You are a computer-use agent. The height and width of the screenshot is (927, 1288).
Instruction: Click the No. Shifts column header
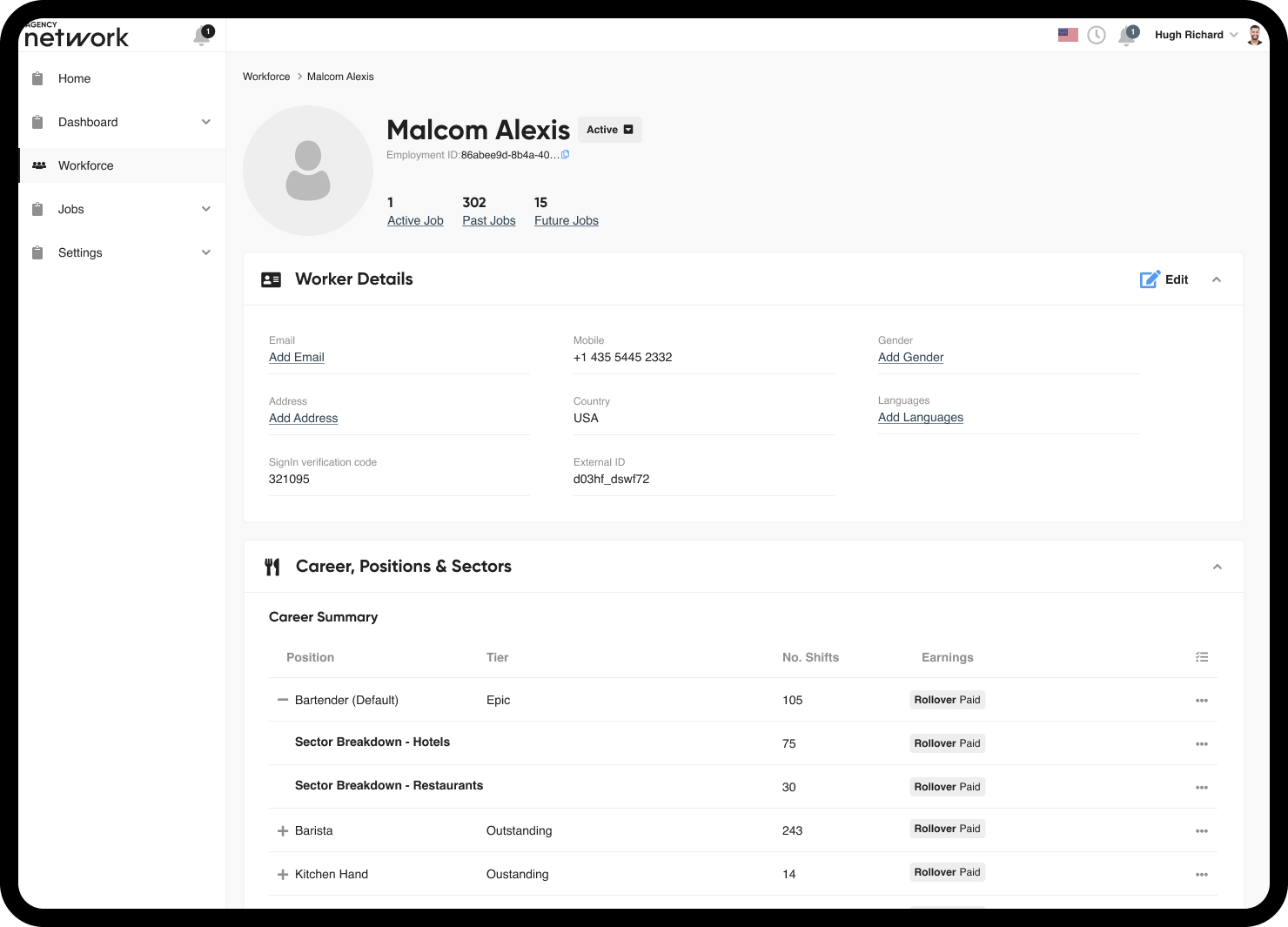pyautogui.click(x=811, y=657)
